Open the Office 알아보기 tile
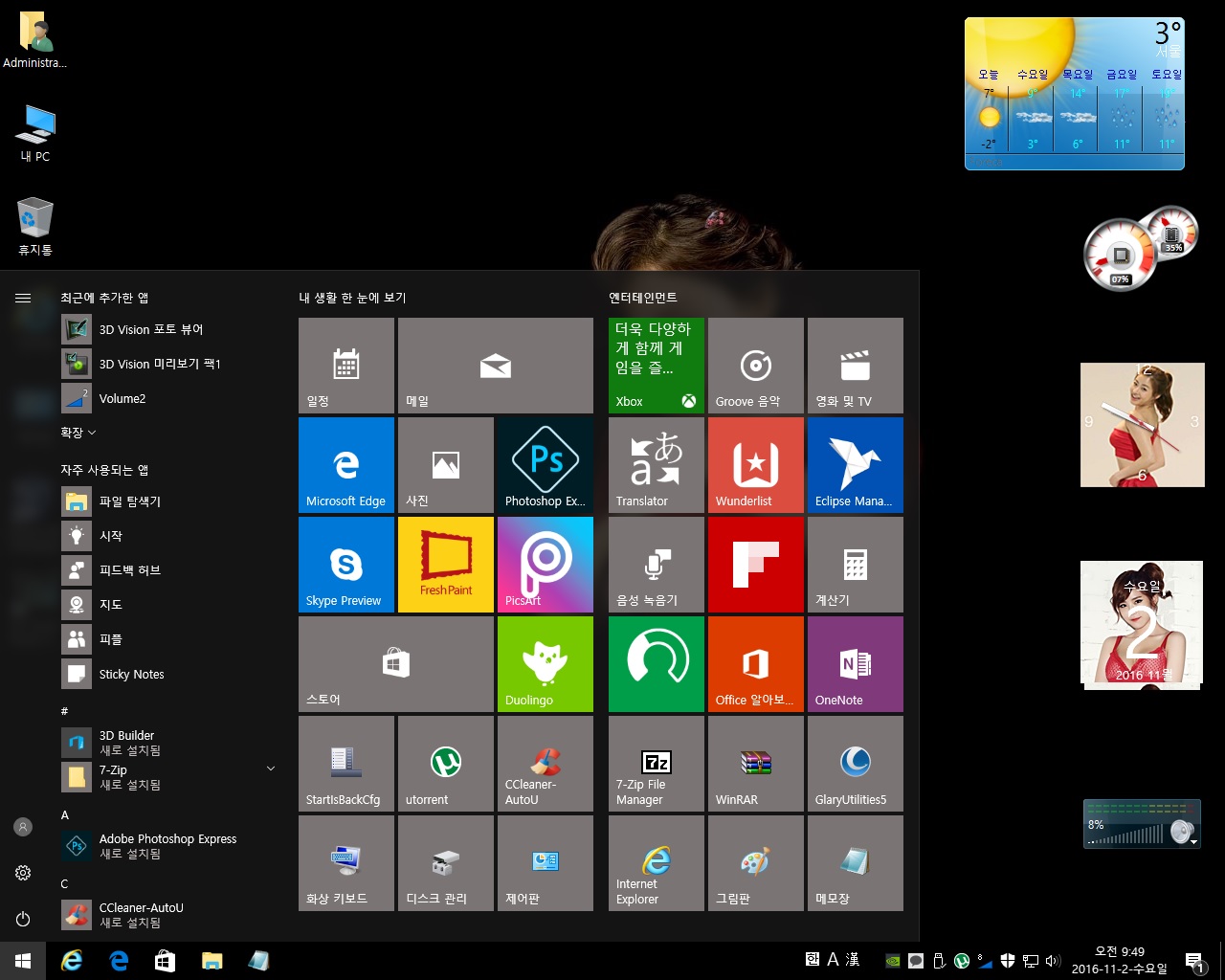1225x980 pixels. [756, 664]
